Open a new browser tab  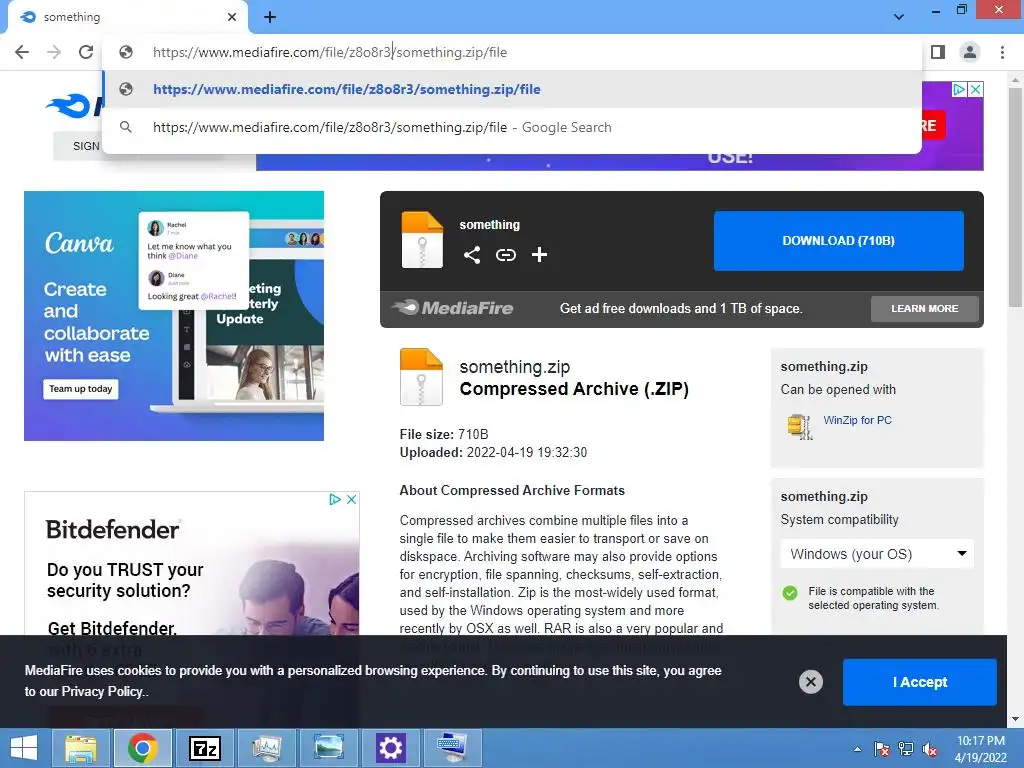point(270,17)
